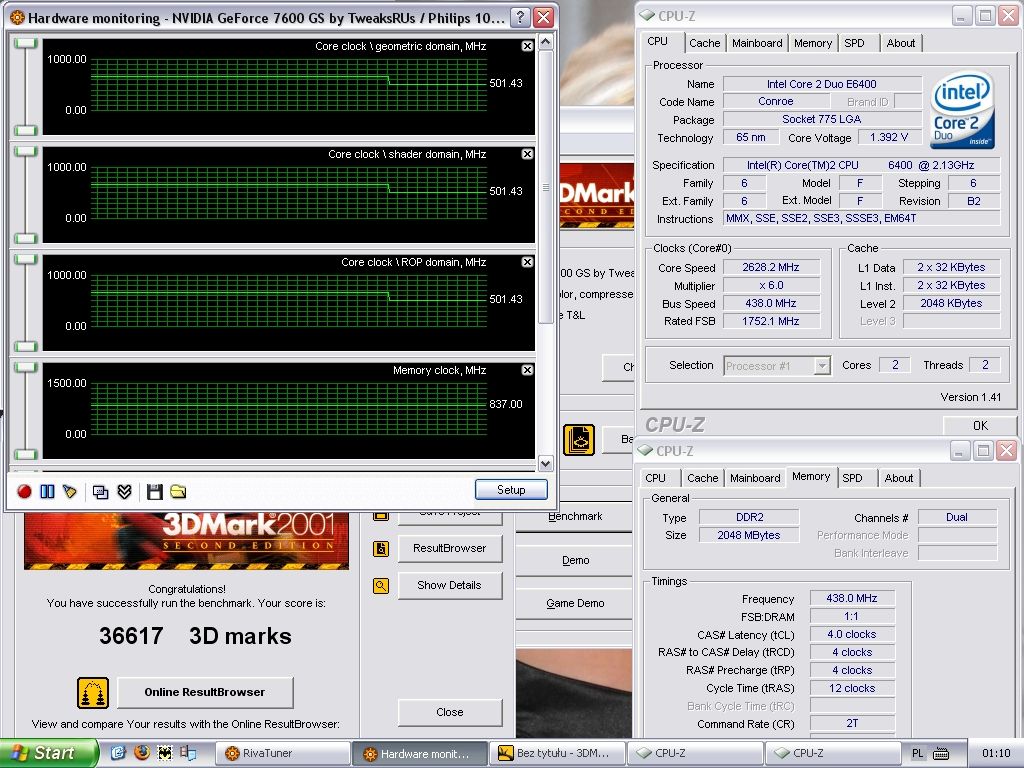Viewport: 1024px width, 768px height.
Task: Click the Setup button in Hardware monitoring
Action: coord(511,490)
